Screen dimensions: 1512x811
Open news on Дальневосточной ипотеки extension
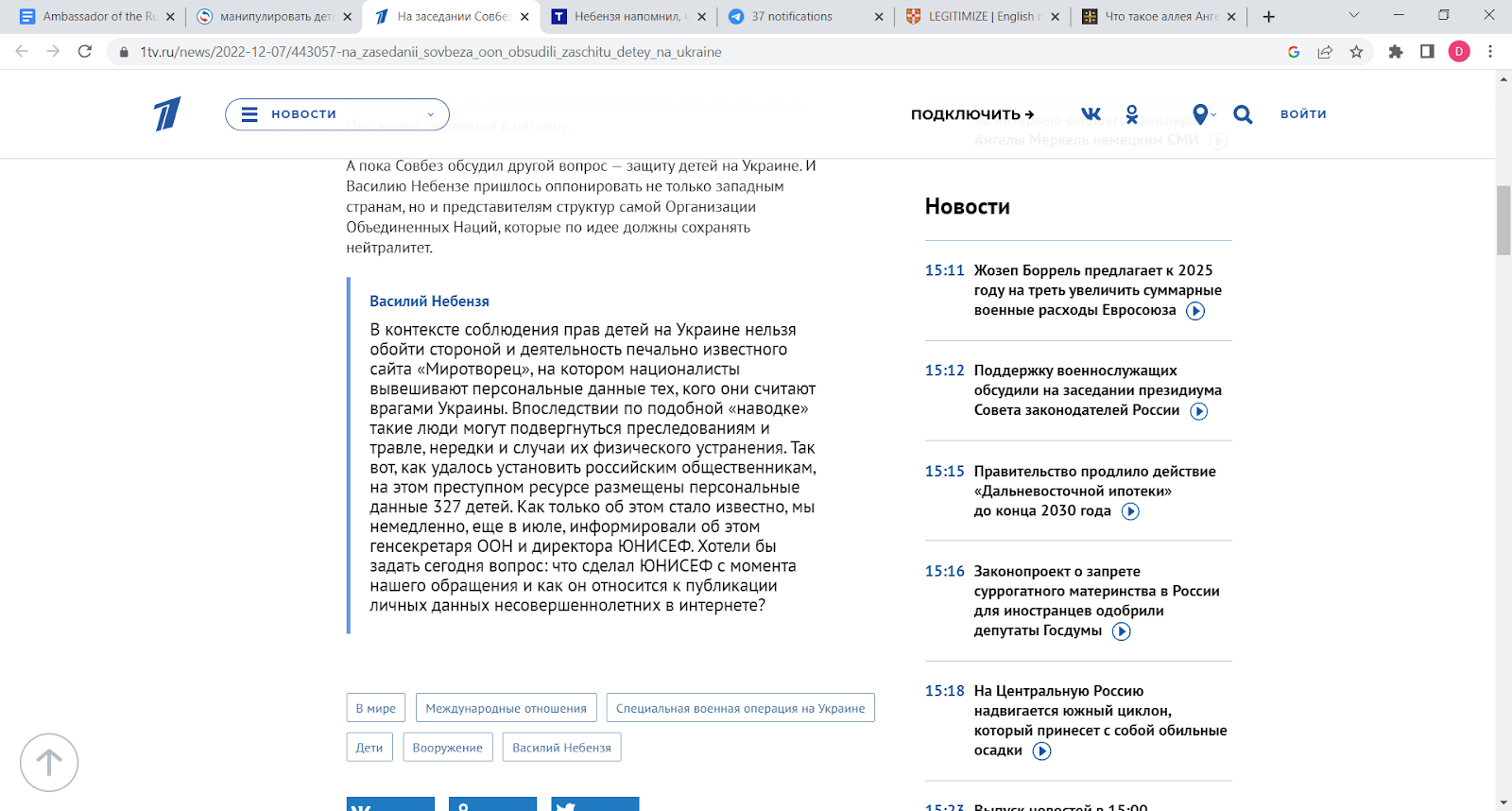(x=1094, y=491)
